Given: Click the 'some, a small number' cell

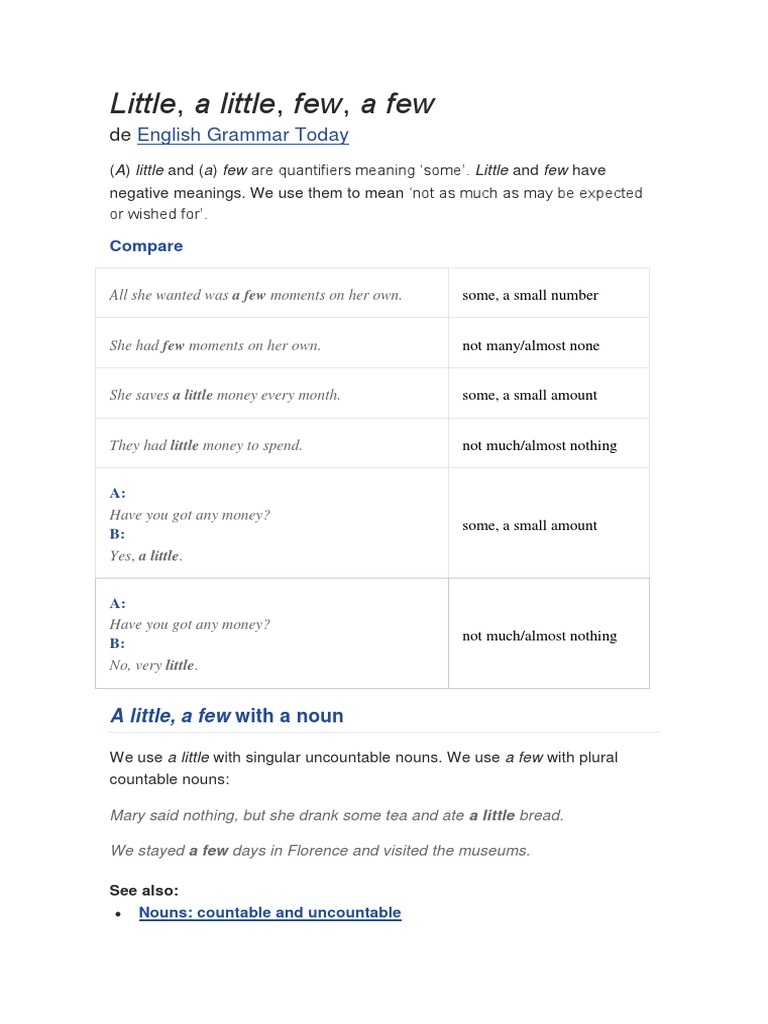Looking at the screenshot, I should point(530,295).
